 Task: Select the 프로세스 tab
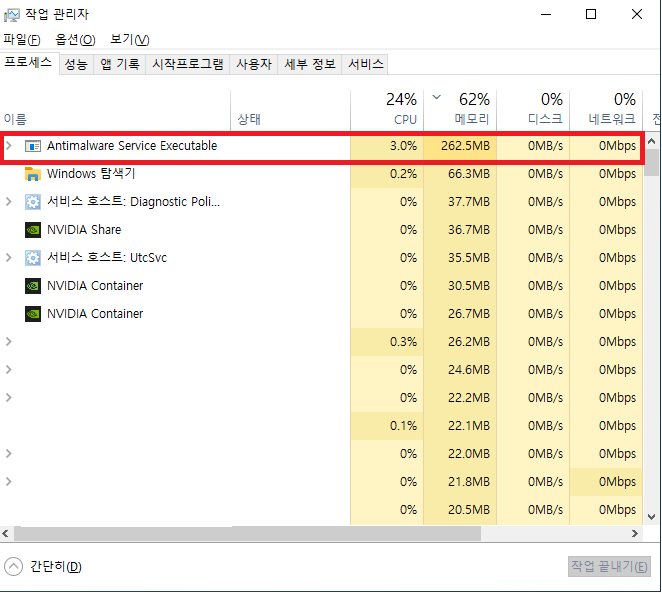(x=28, y=63)
